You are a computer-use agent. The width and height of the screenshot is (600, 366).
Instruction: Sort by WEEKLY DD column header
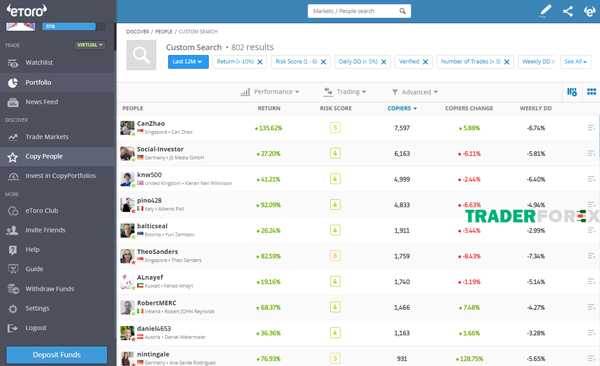click(x=535, y=108)
